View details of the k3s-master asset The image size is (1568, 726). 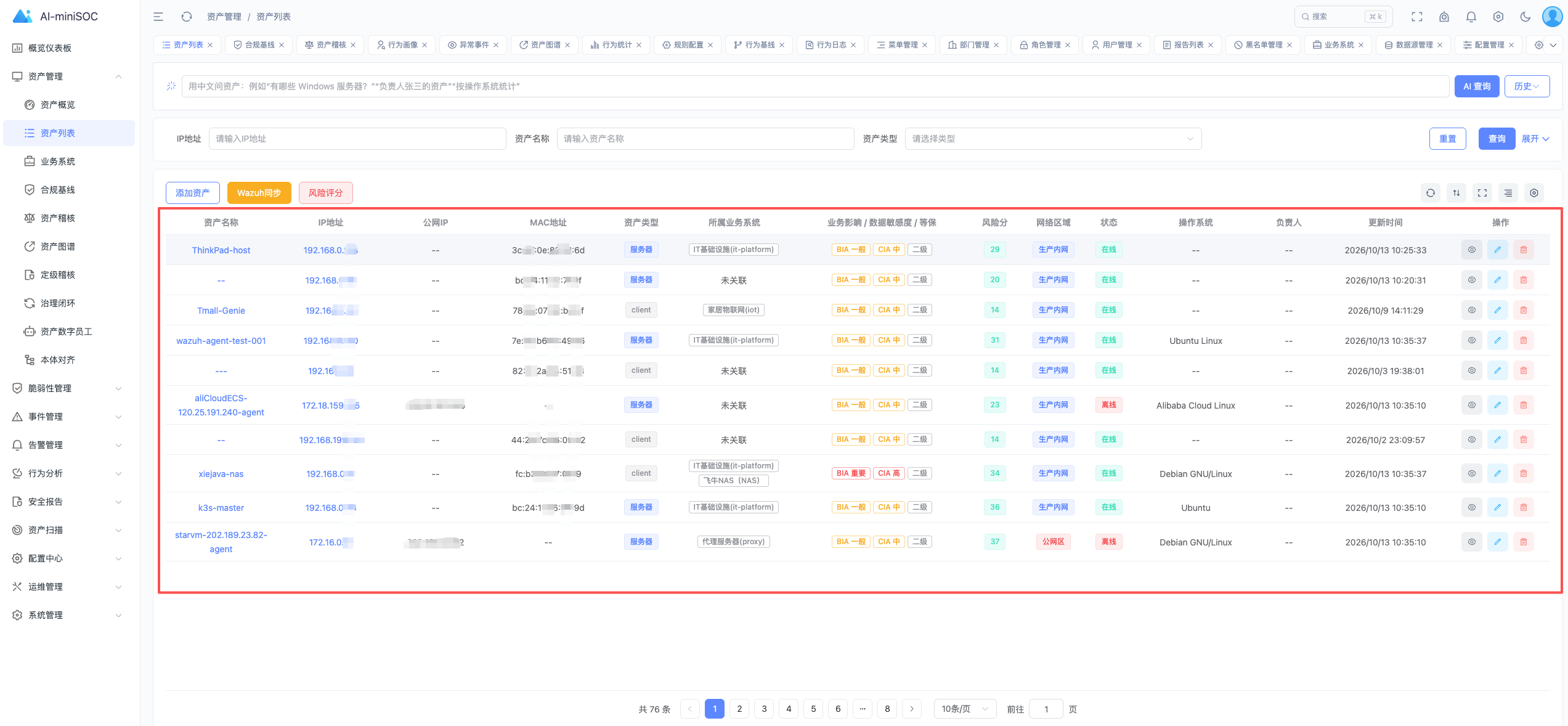1471,507
